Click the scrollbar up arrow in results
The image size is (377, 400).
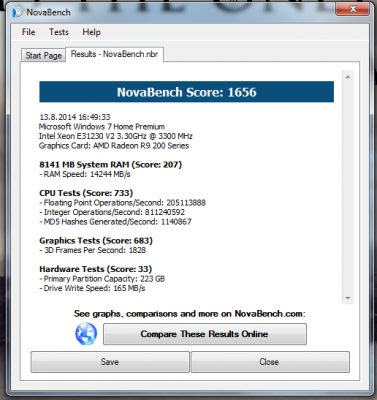(348, 77)
